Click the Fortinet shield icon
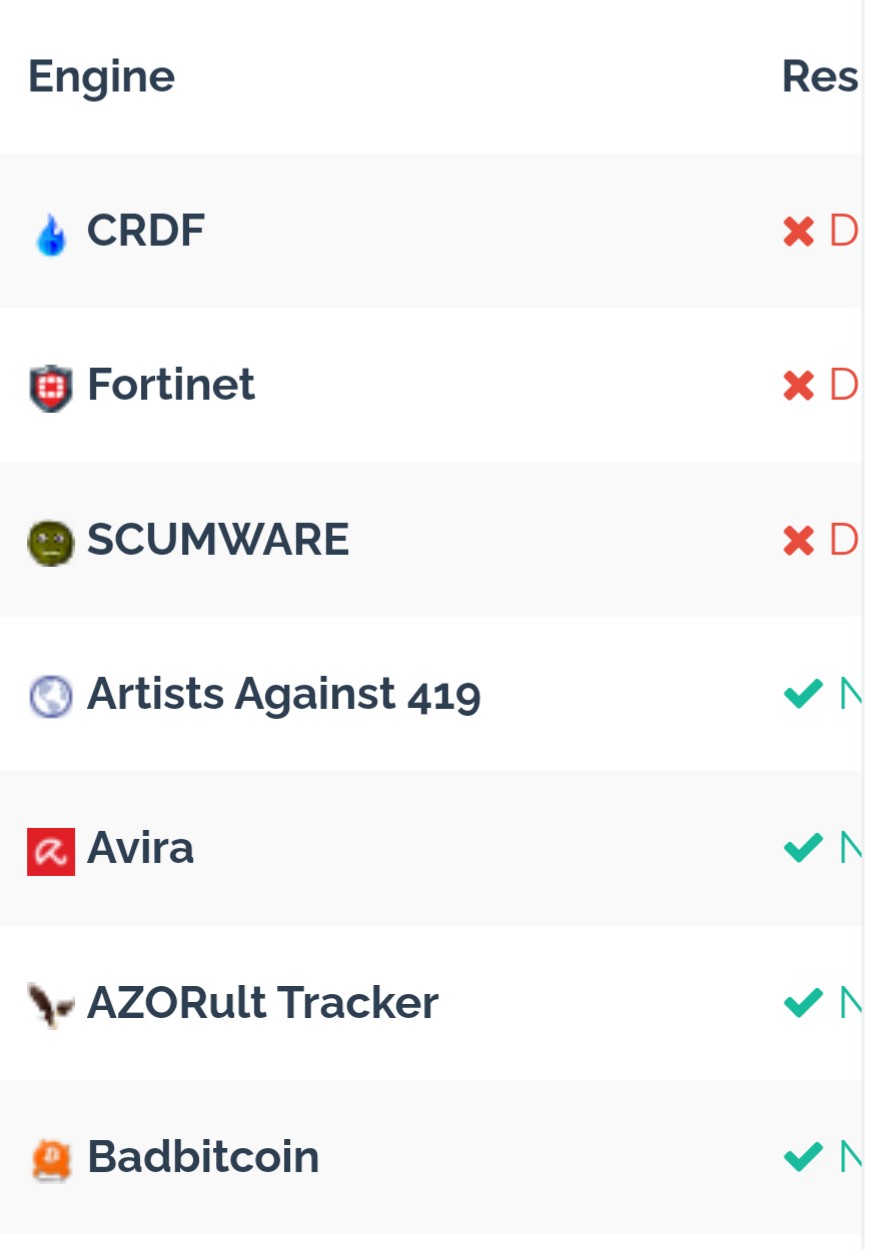Image resolution: width=893 pixels, height=1249 pixels. coord(51,388)
